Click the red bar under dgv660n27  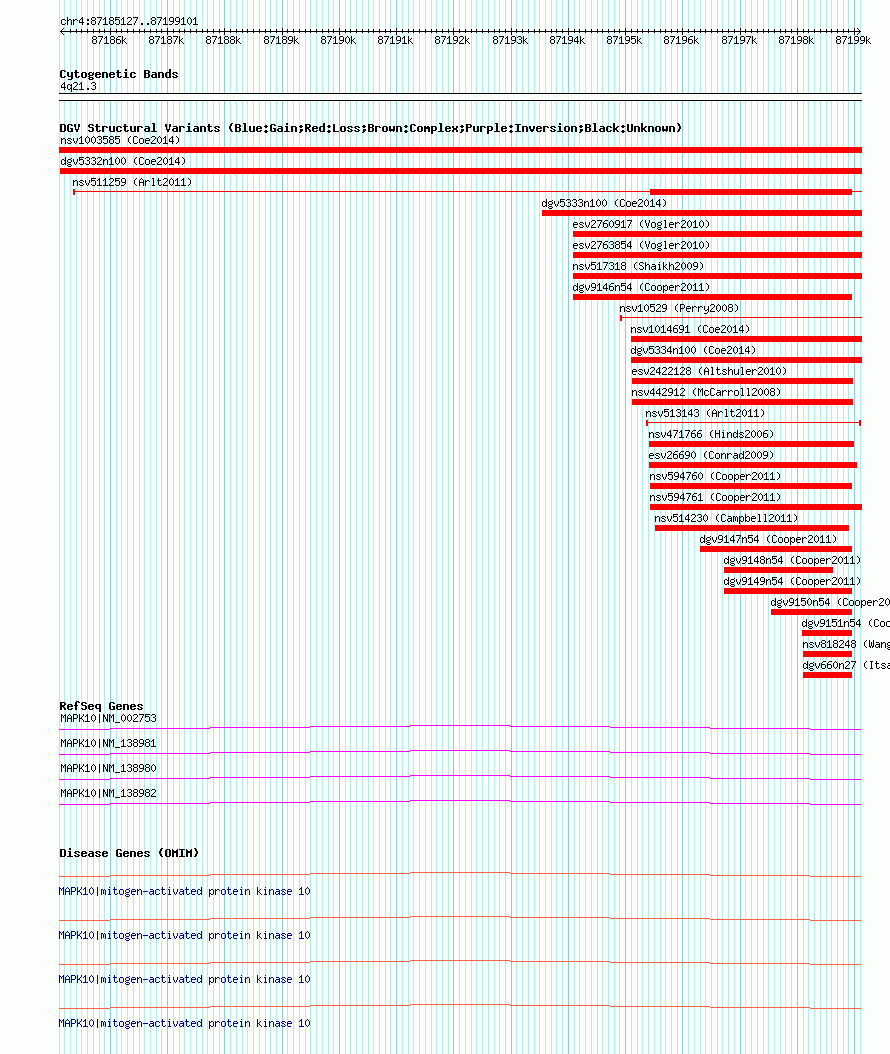click(827, 675)
